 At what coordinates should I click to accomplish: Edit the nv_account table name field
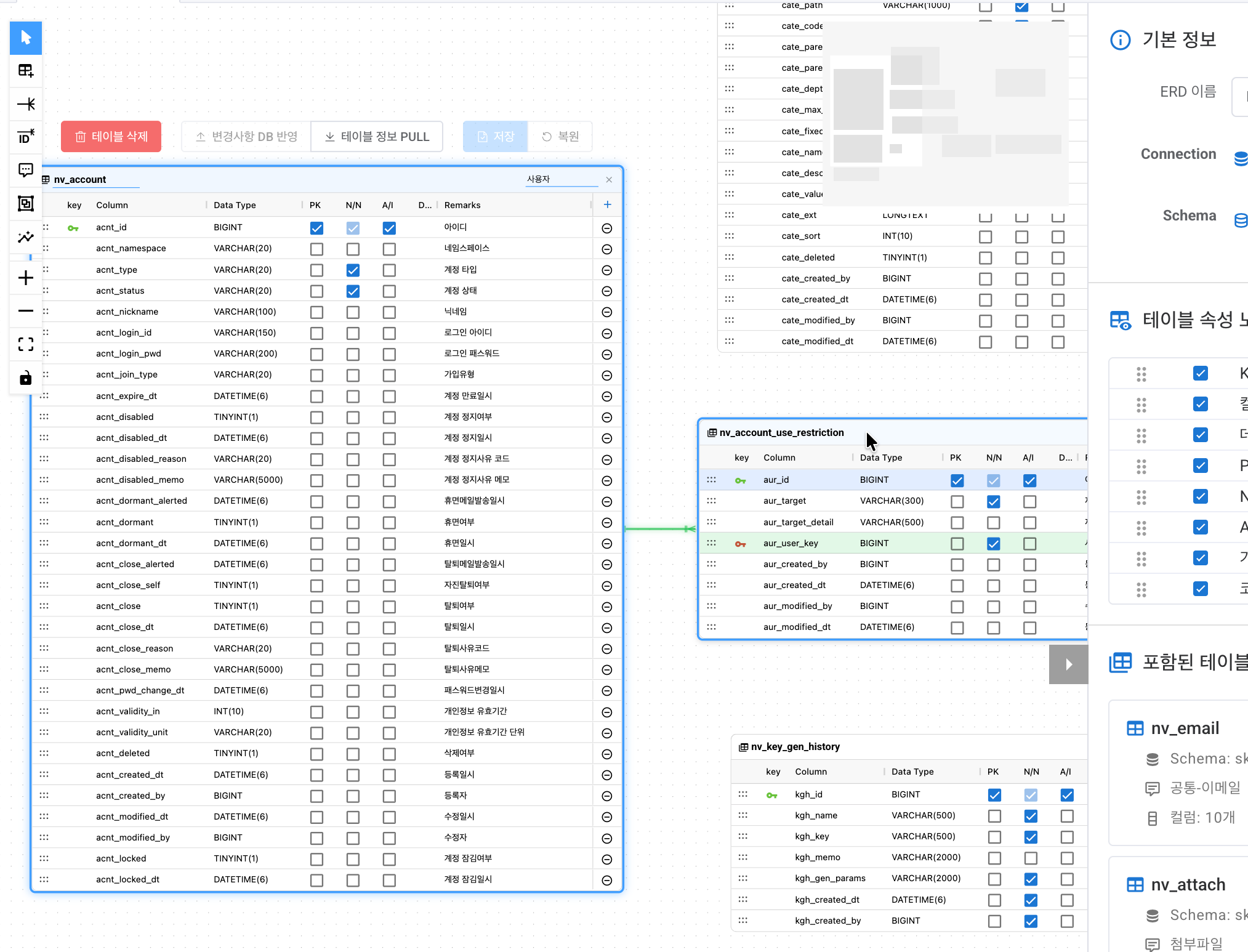point(95,179)
